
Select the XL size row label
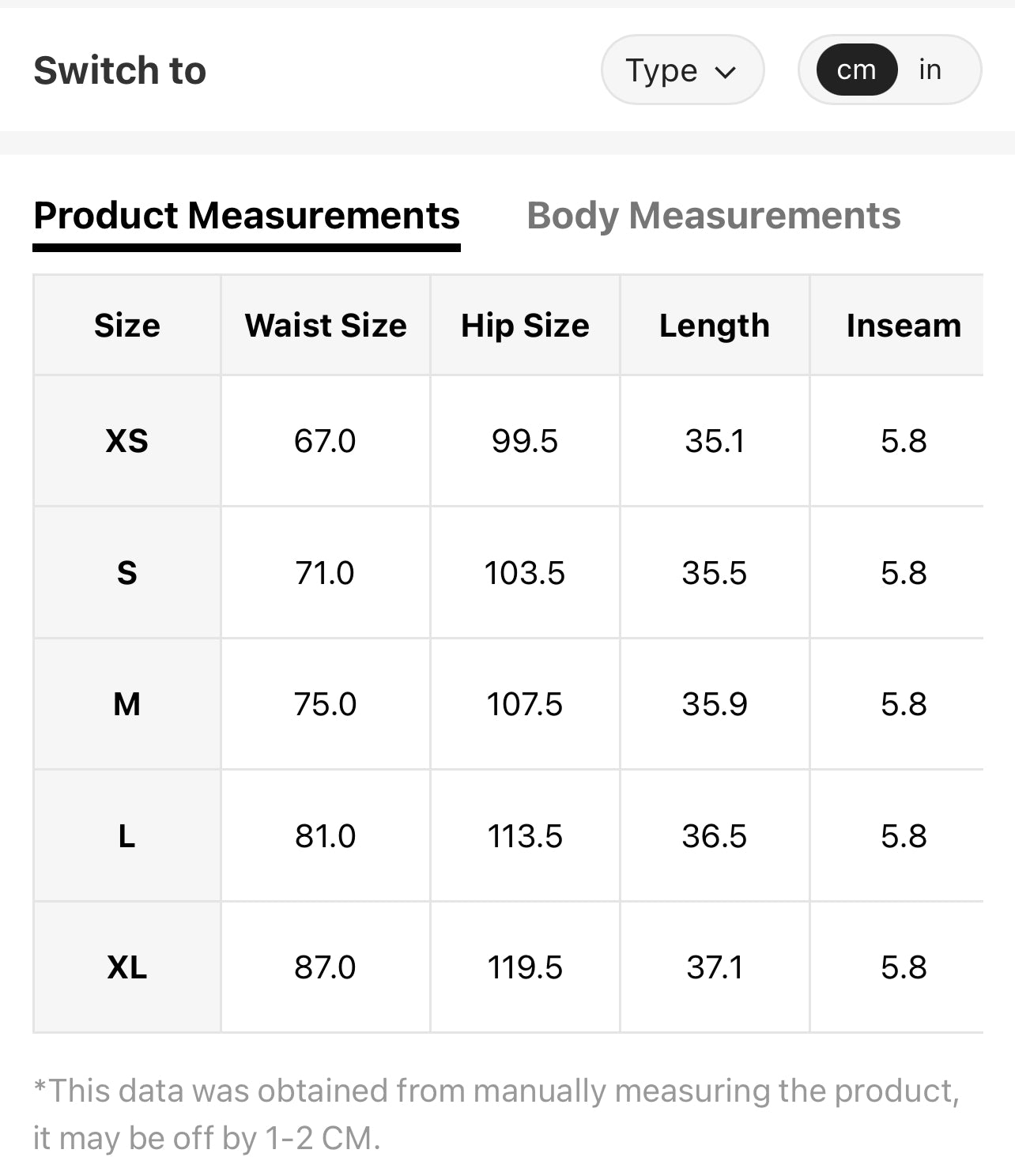pyautogui.click(x=127, y=967)
